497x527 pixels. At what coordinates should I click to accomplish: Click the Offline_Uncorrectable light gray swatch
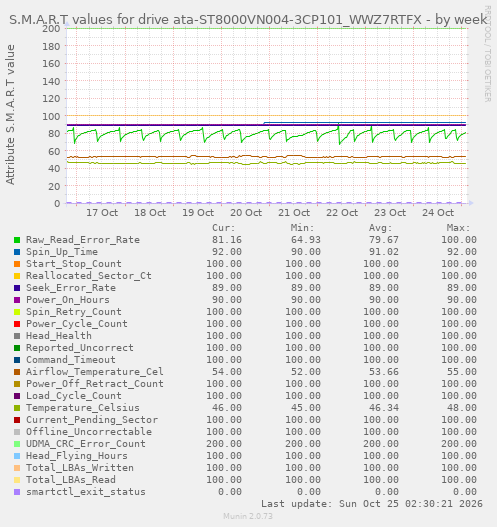17,432
